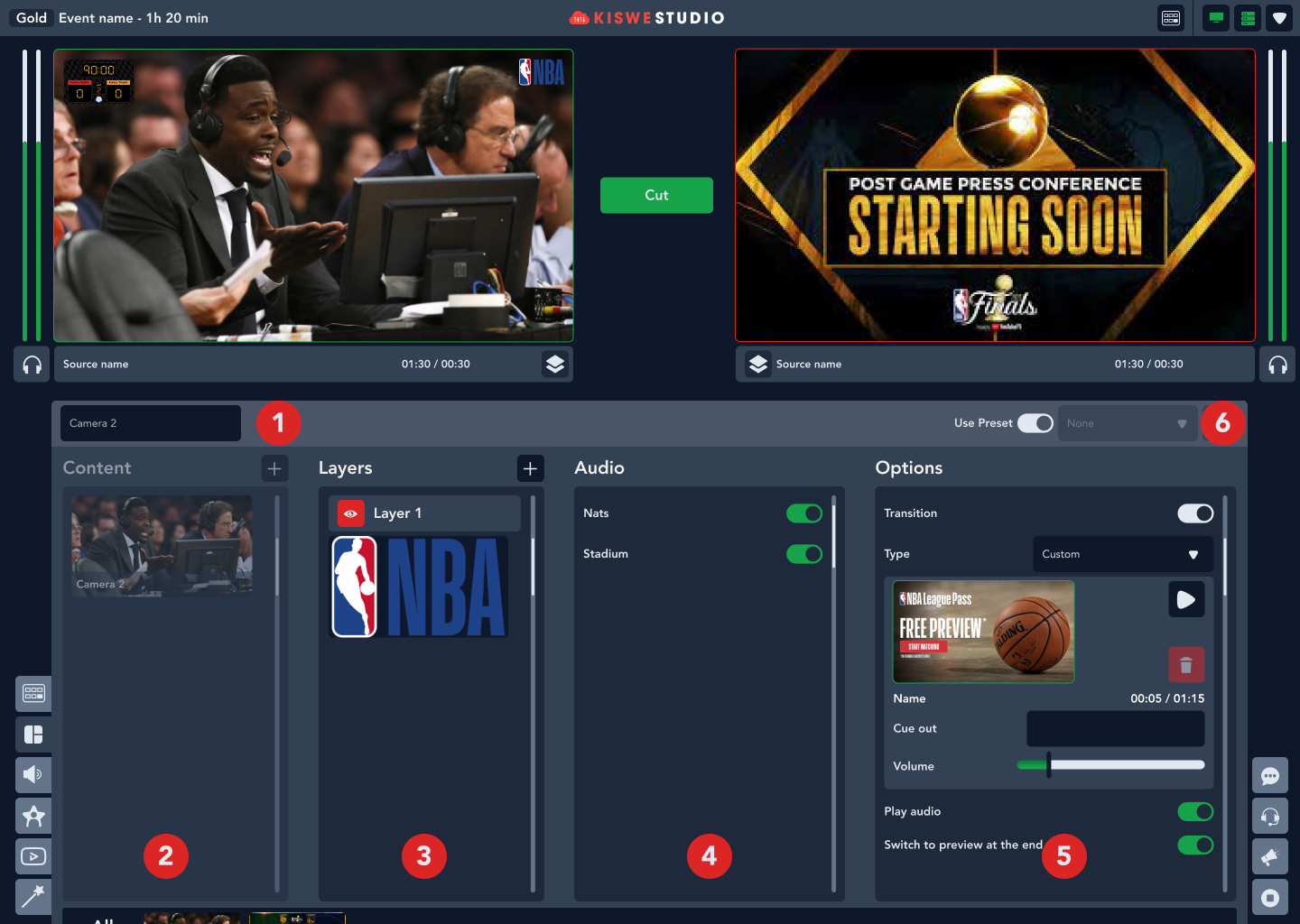Toggle the Transition switch

1195,513
